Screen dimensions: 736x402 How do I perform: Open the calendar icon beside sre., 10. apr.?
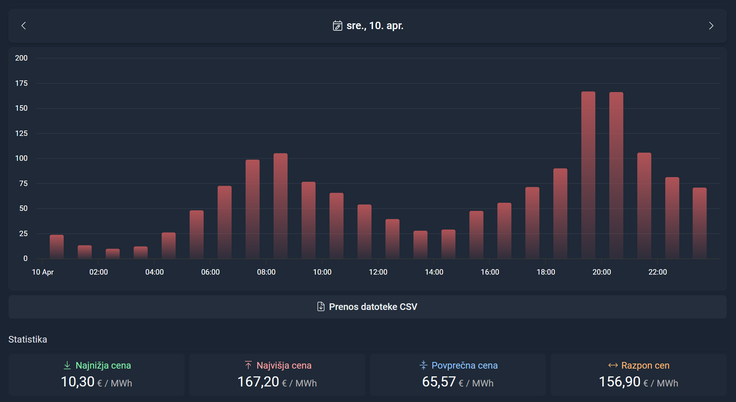point(337,26)
